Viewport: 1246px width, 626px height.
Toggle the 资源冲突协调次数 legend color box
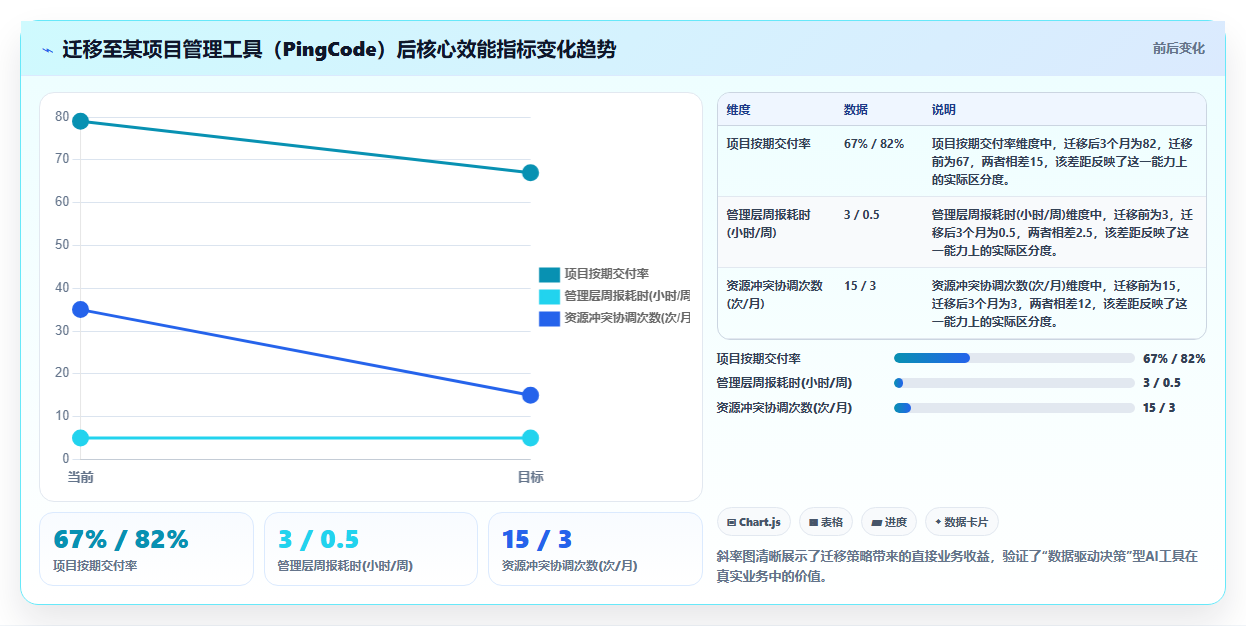549,318
